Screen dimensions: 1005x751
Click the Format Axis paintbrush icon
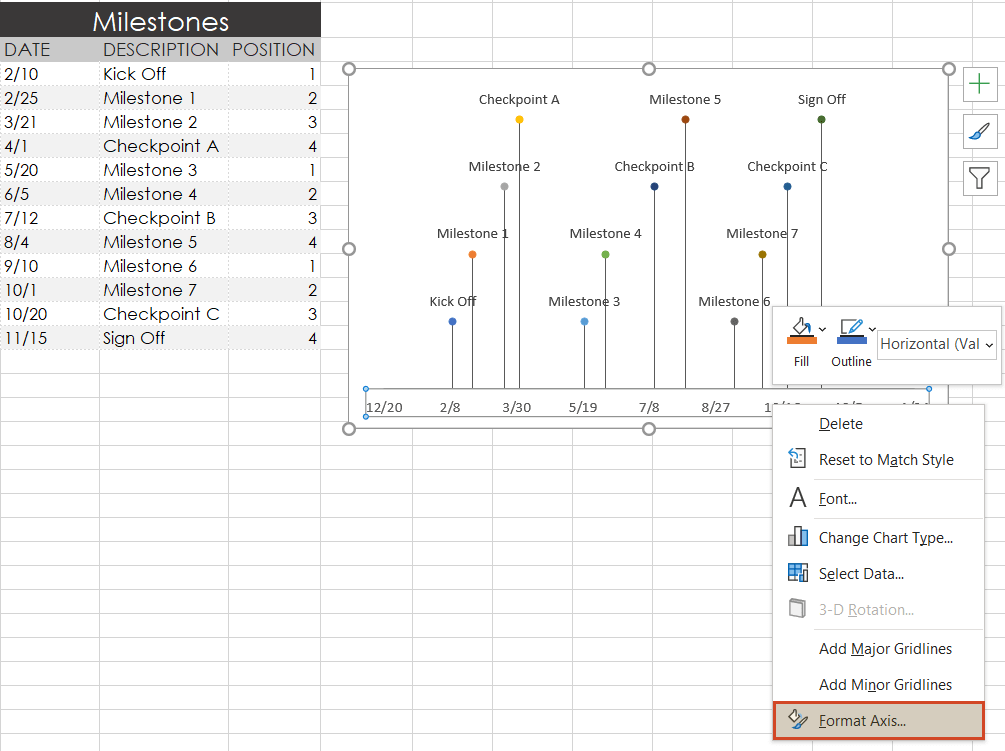coord(797,720)
